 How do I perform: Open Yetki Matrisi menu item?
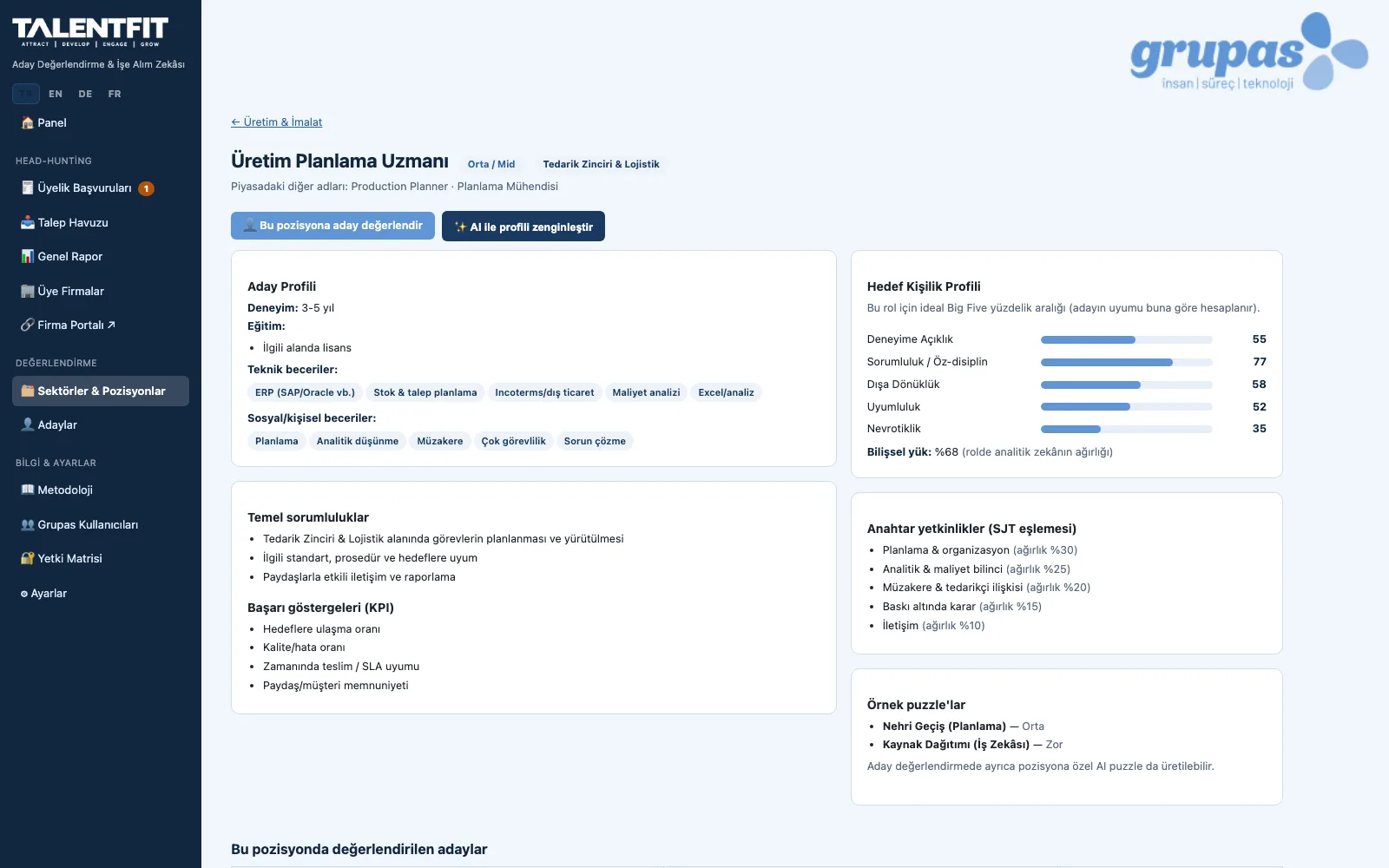101,559
